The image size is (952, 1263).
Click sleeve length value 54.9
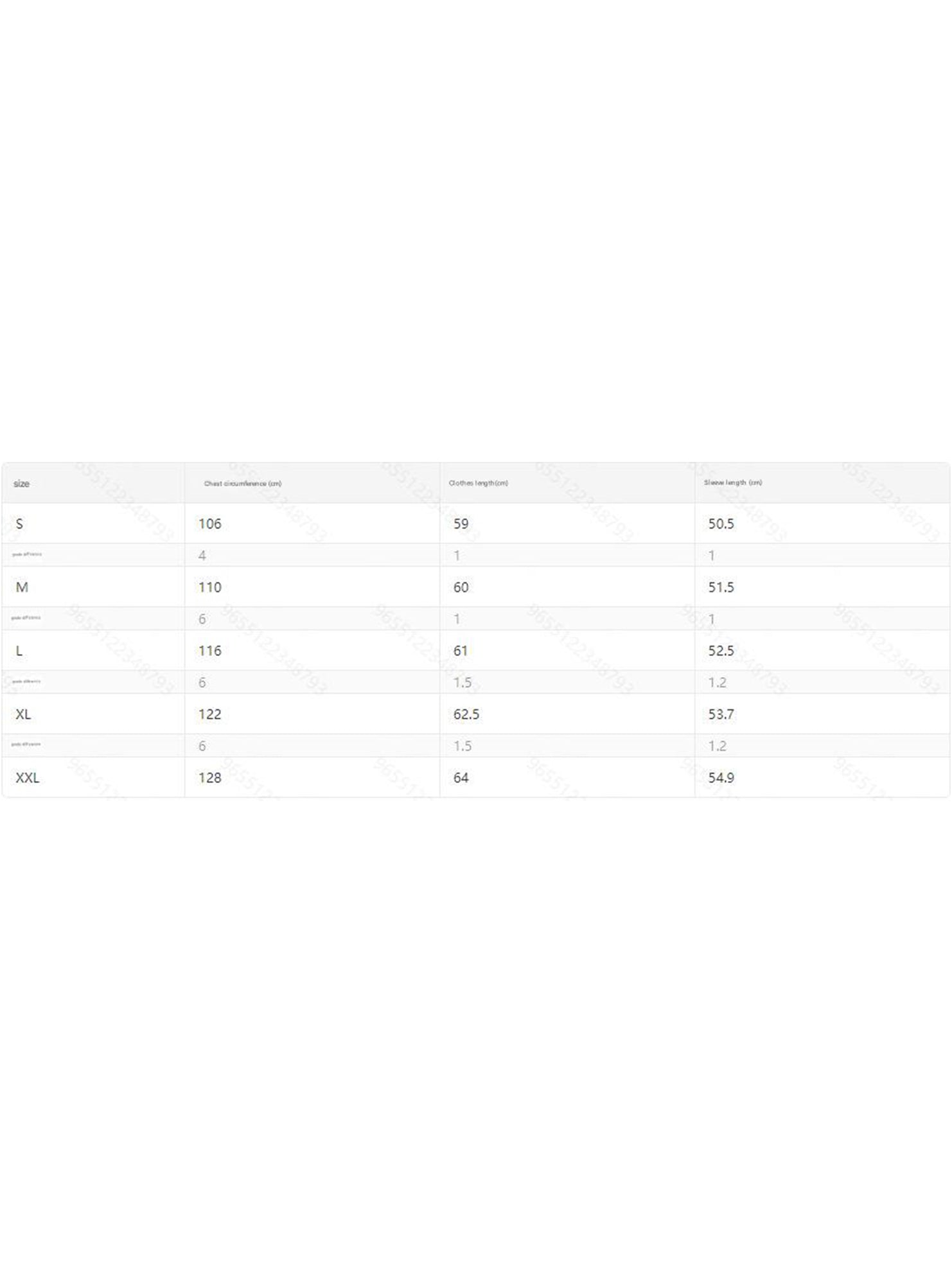721,778
